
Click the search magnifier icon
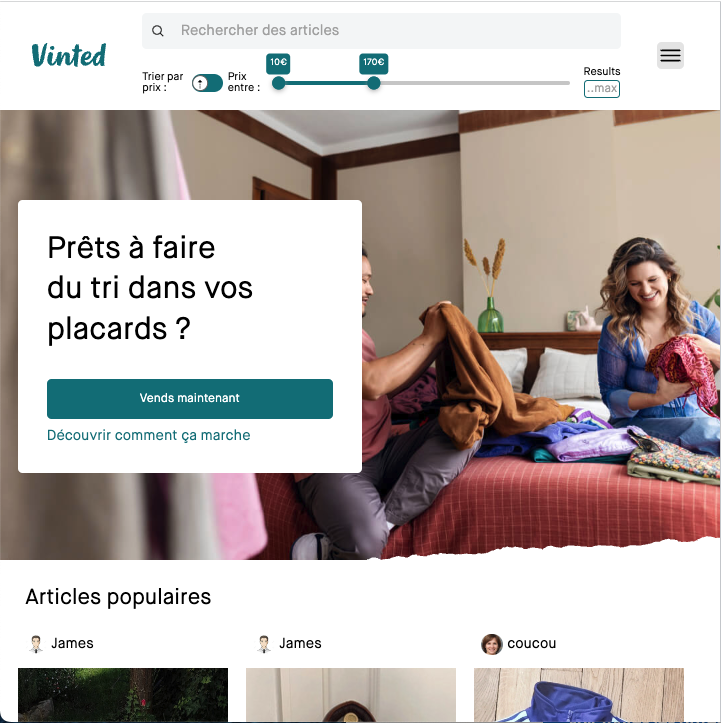158,31
